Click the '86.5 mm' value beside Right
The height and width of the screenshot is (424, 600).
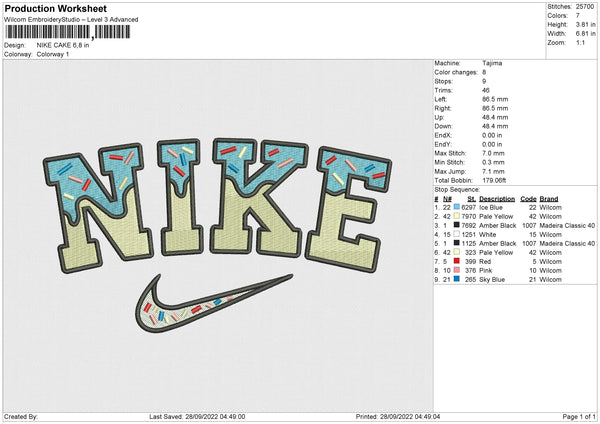tap(495, 108)
